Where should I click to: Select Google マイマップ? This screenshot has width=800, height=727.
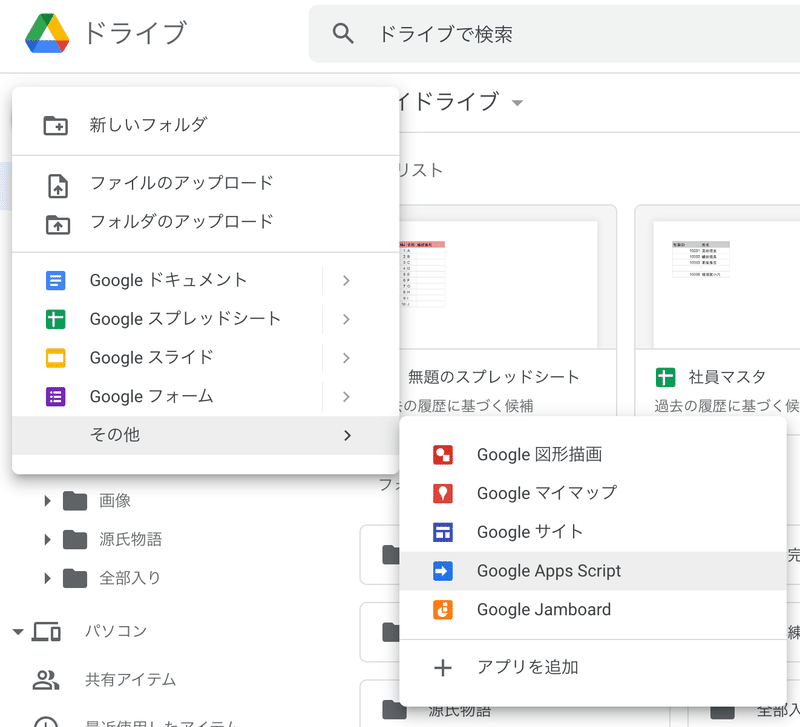pyautogui.click(x=593, y=493)
